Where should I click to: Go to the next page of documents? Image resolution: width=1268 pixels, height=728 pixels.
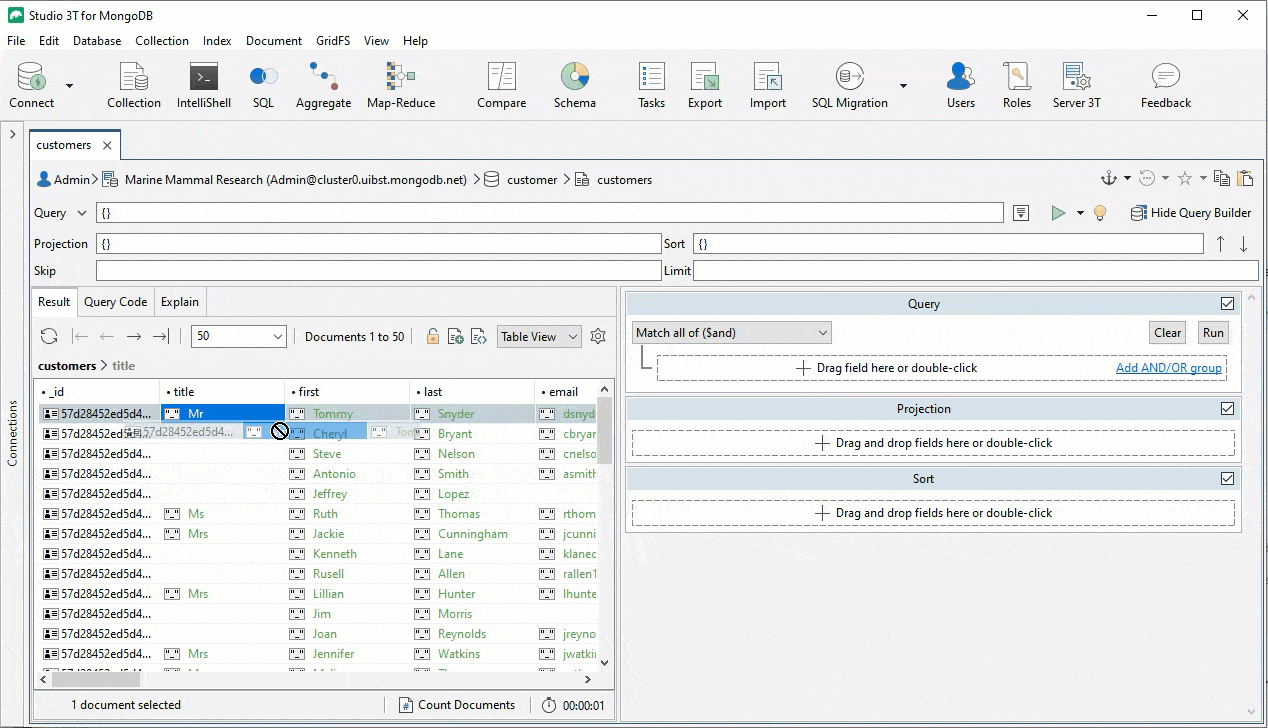coord(134,337)
